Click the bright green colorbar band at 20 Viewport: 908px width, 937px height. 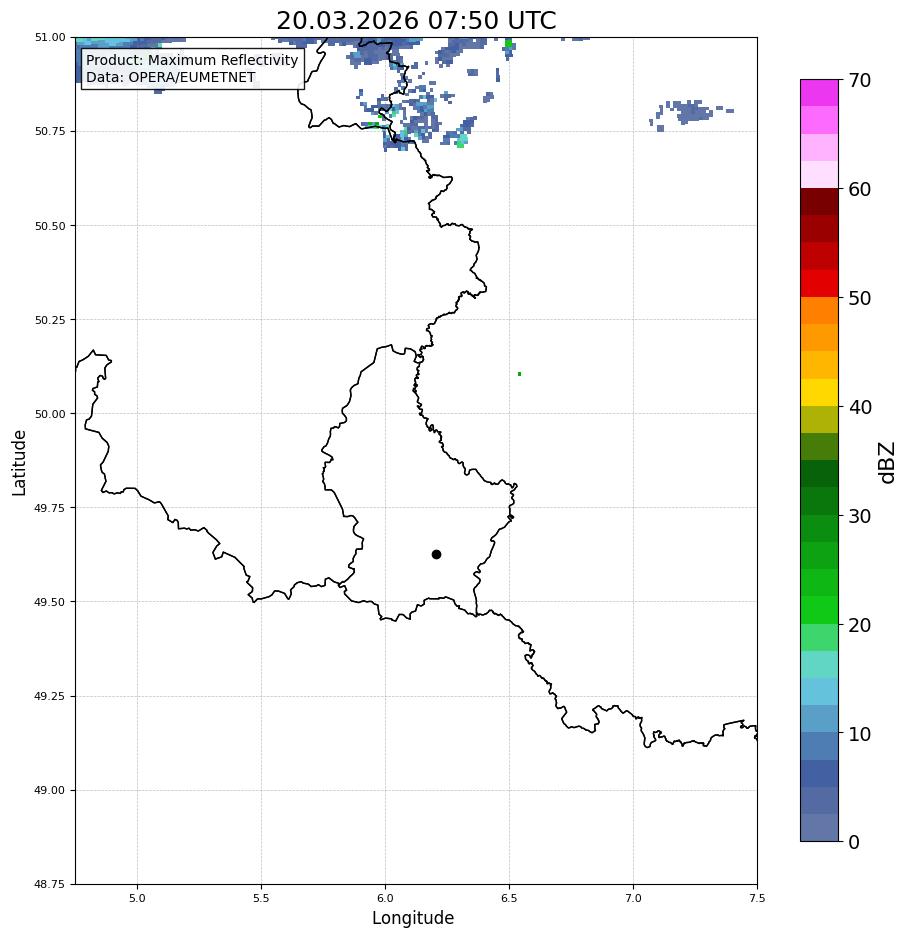click(820, 610)
